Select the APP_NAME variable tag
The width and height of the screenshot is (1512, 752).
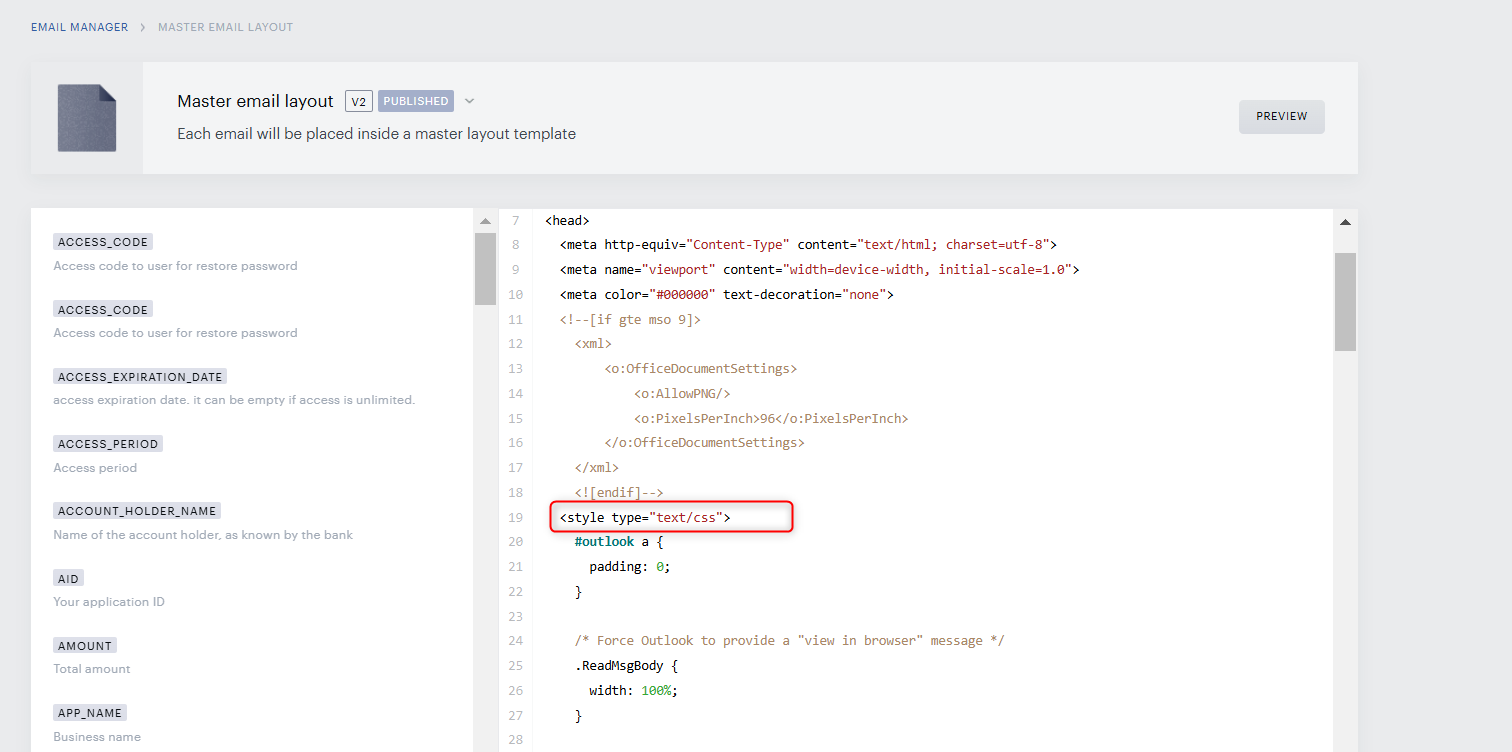click(90, 713)
